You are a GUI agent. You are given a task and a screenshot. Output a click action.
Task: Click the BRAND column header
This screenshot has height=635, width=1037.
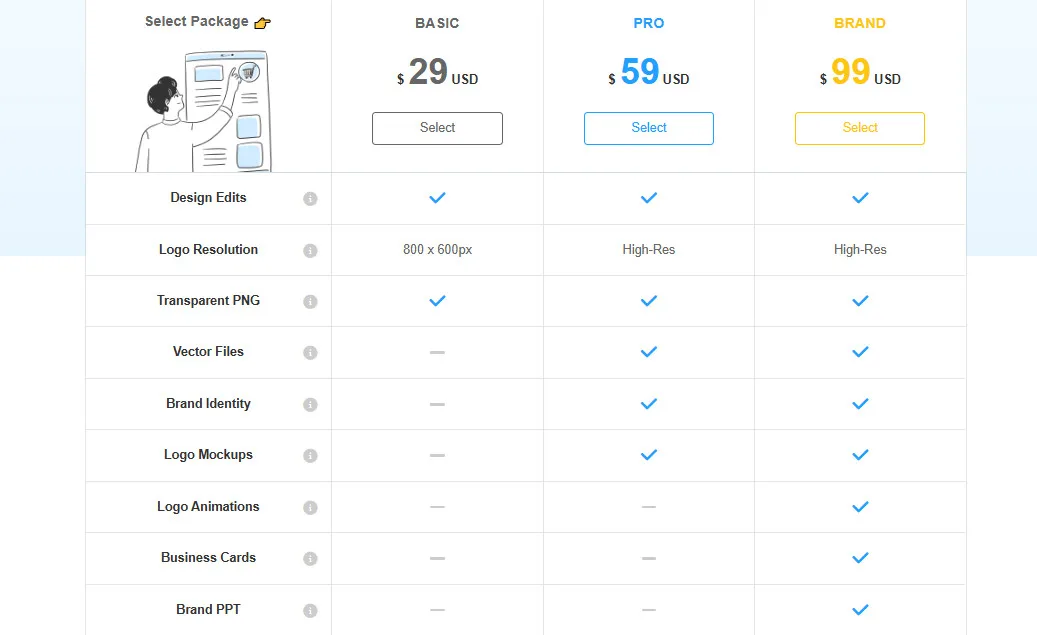pyautogui.click(x=860, y=22)
